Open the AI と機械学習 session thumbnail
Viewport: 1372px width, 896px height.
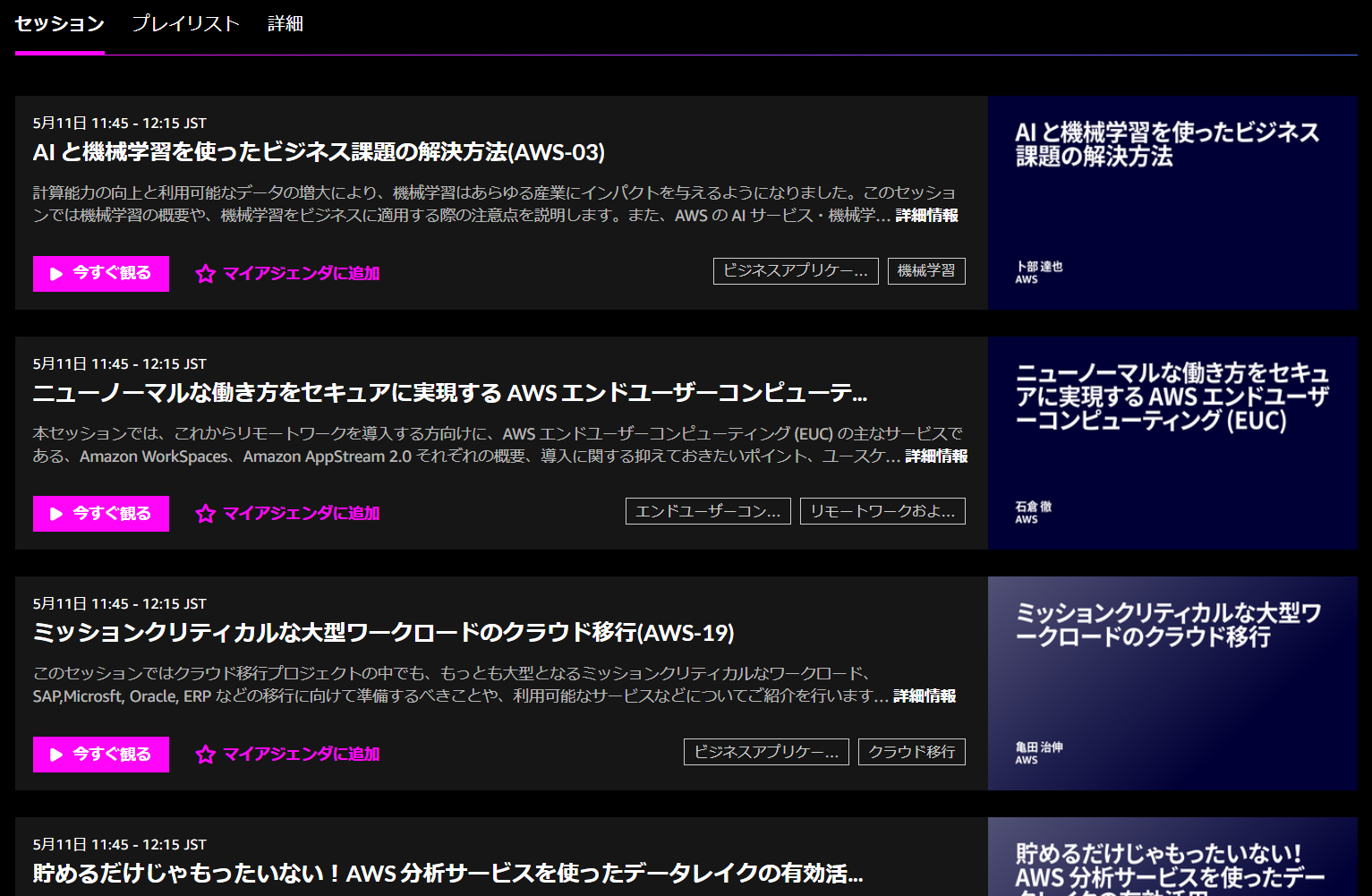1172,203
